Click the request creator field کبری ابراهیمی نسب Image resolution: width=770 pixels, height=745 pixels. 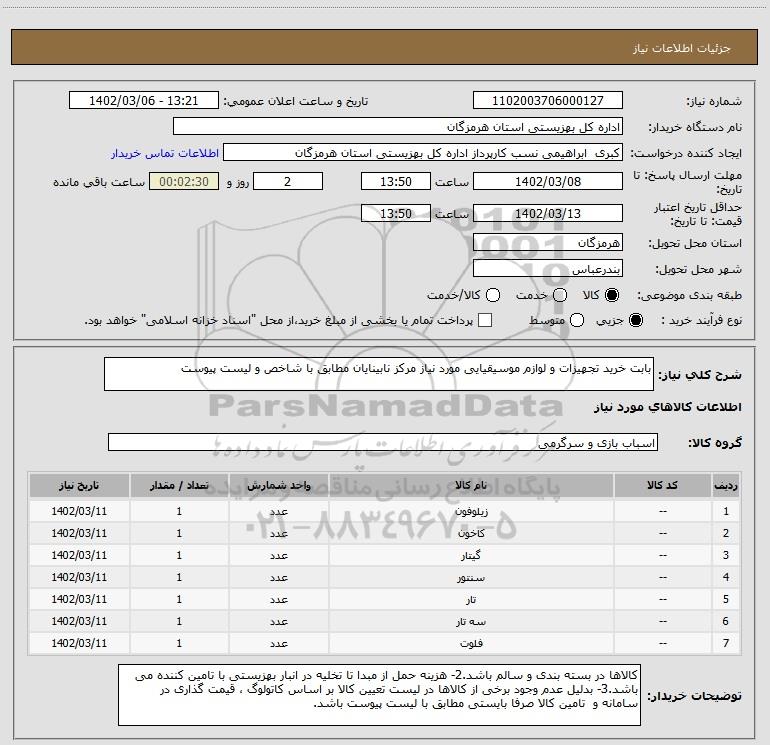point(423,153)
